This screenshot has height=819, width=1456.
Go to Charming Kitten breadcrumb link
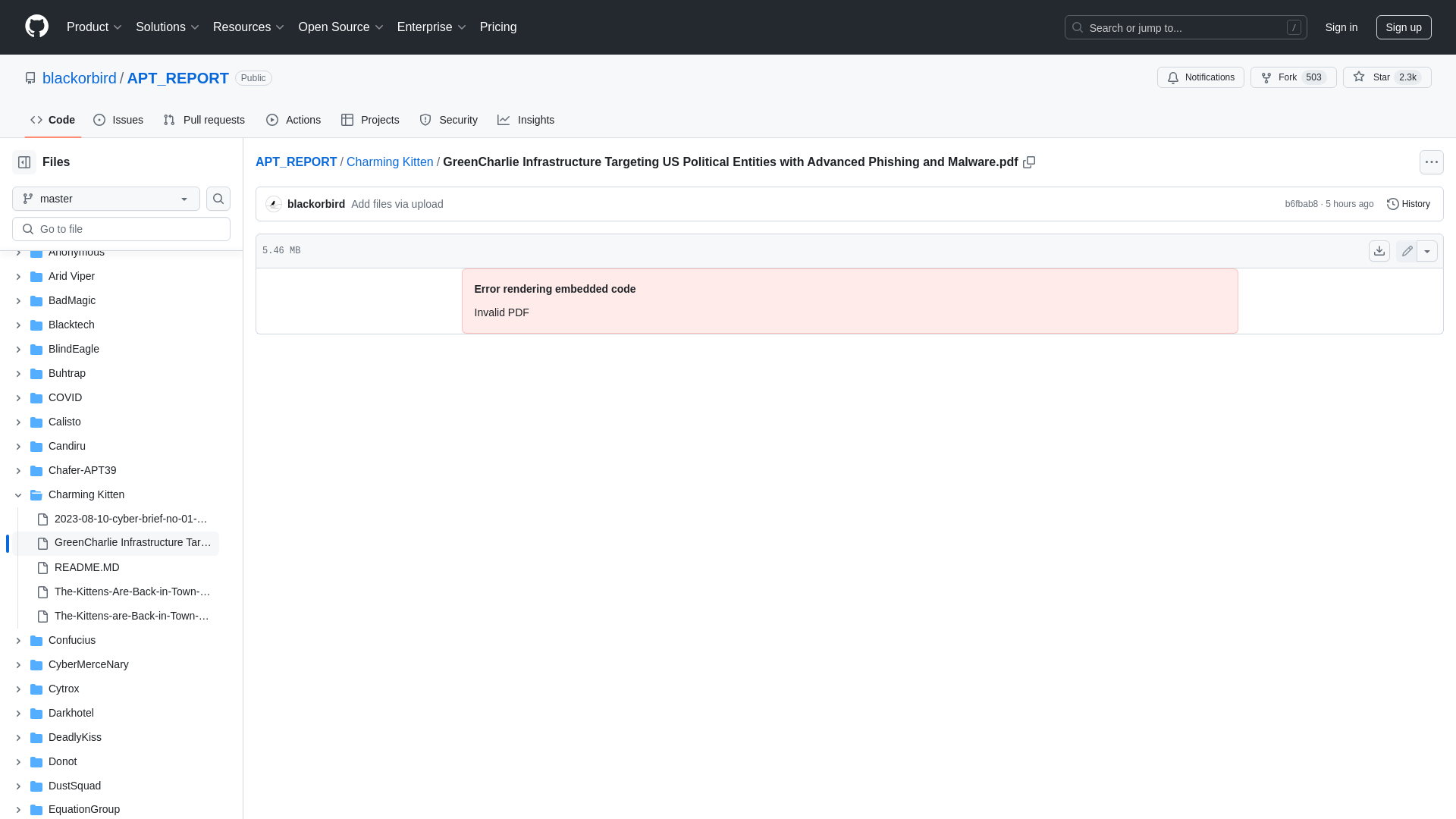pos(390,162)
